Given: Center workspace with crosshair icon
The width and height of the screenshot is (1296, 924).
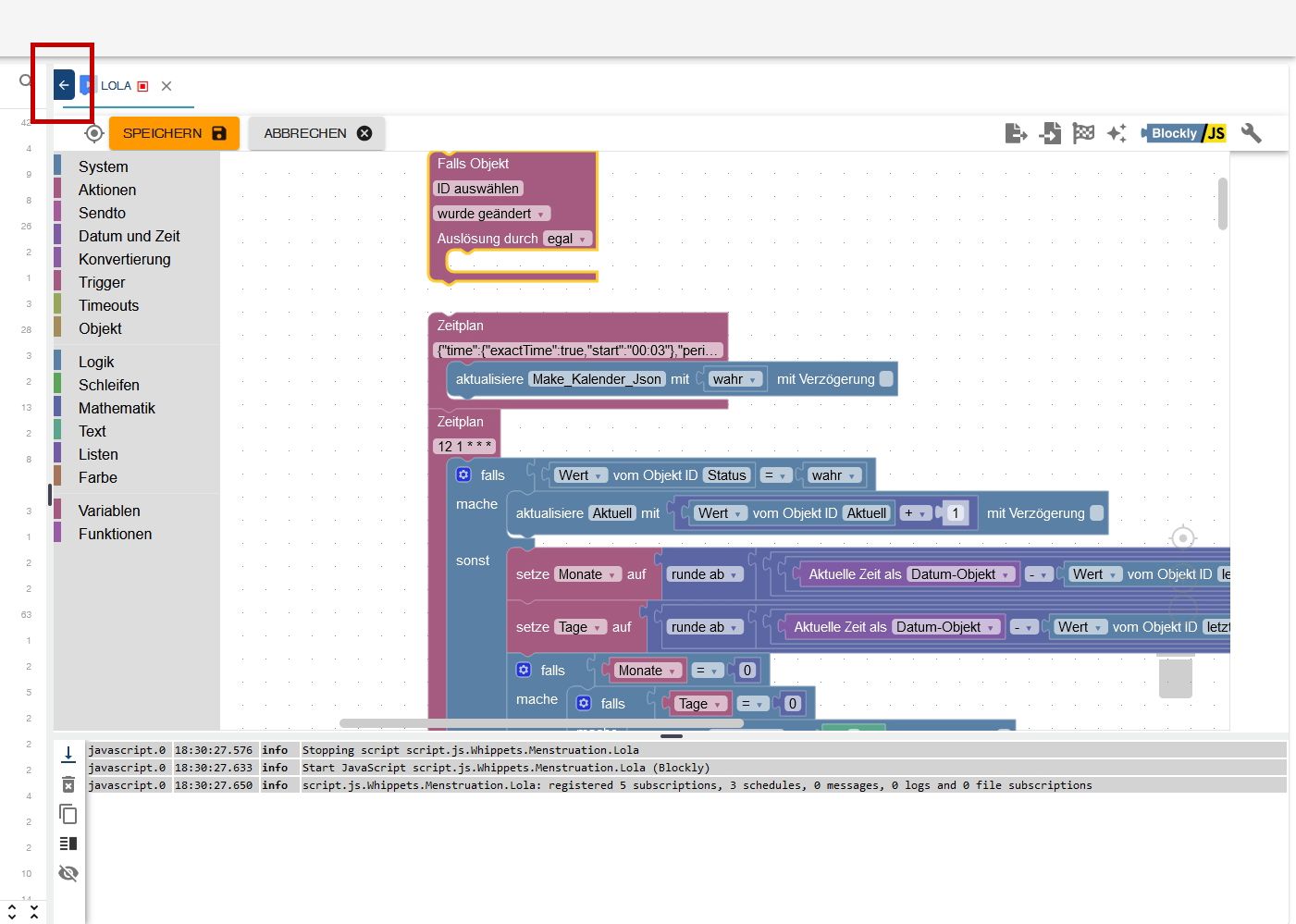Looking at the screenshot, I should click(x=1182, y=537).
